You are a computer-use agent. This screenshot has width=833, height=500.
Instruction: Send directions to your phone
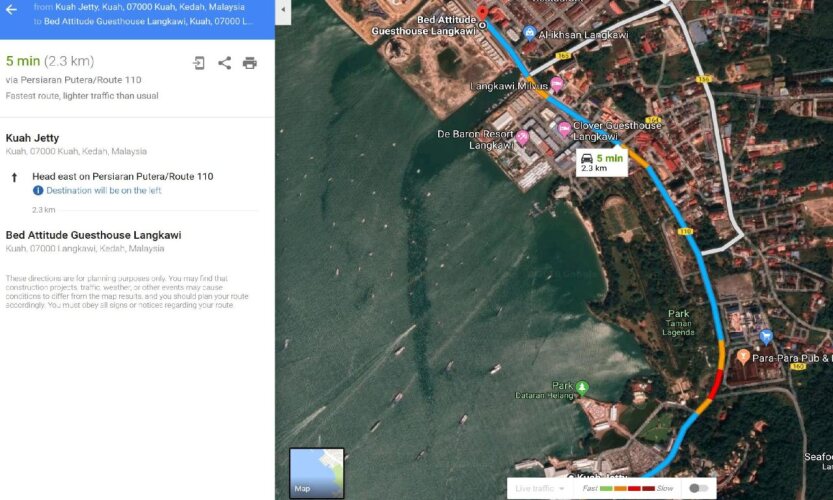click(199, 63)
